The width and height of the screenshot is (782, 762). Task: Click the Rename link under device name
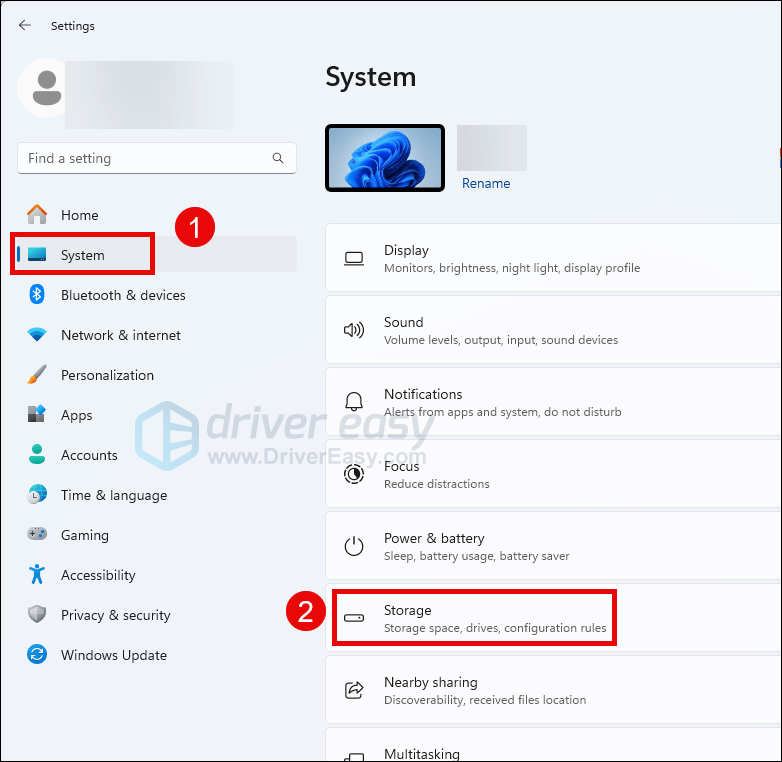(486, 184)
